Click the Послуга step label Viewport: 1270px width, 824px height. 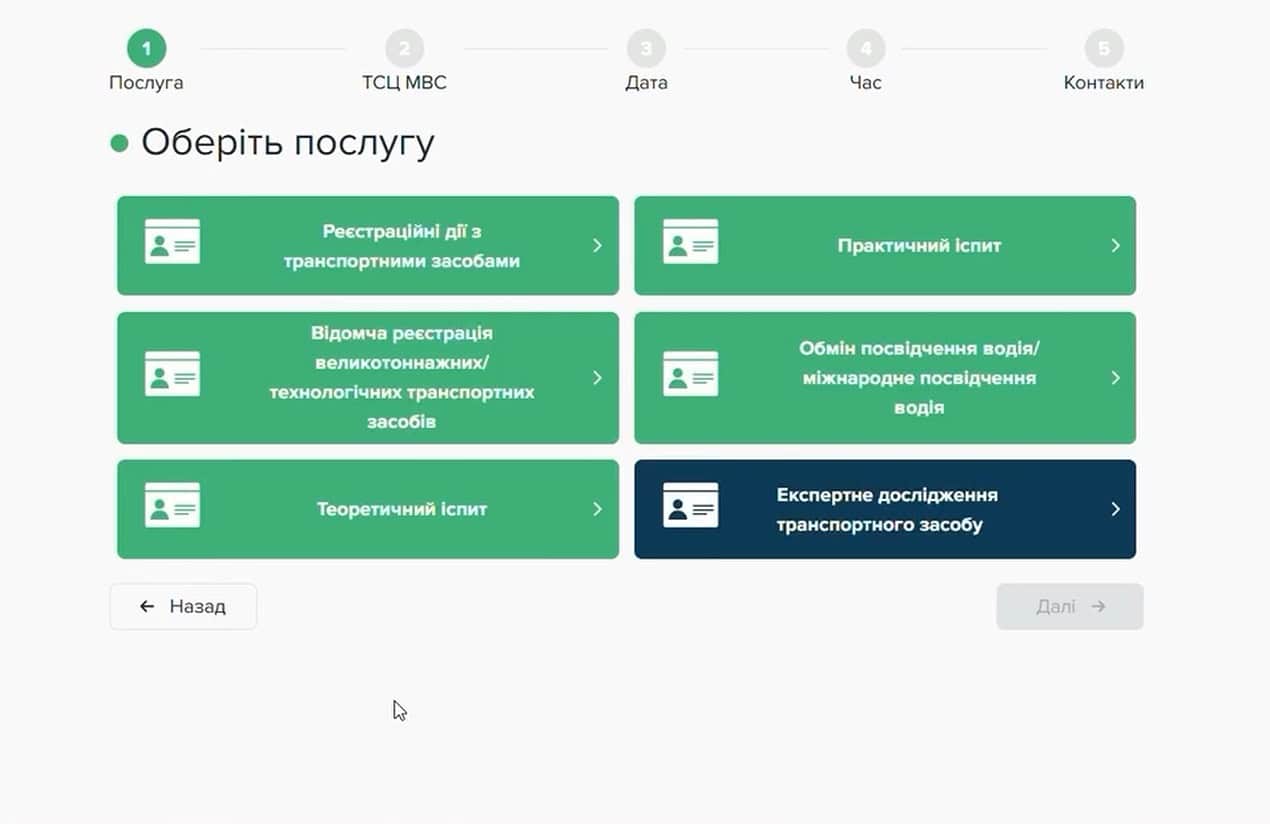pos(146,83)
